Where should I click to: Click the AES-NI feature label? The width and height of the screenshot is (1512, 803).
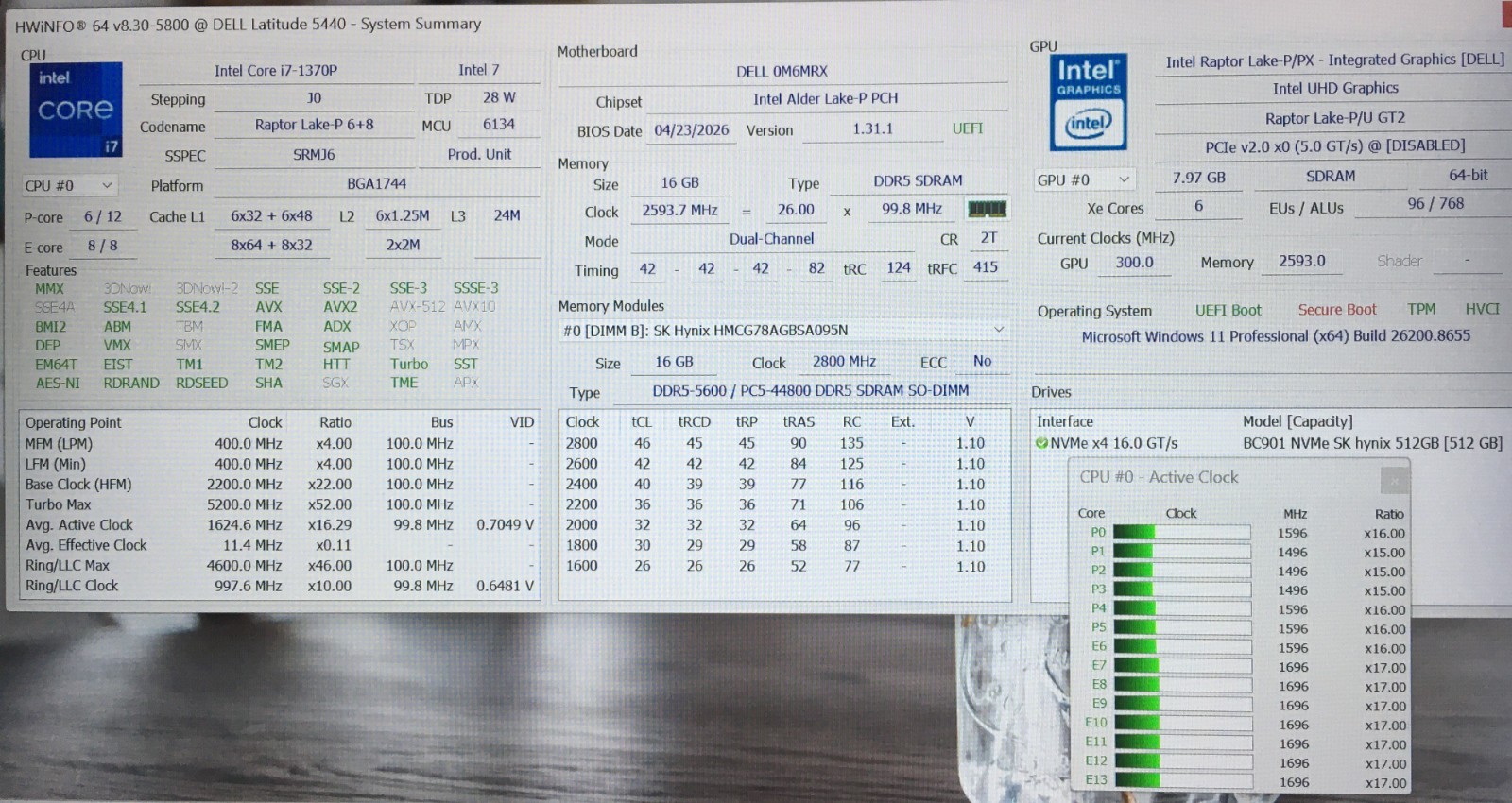[x=58, y=383]
